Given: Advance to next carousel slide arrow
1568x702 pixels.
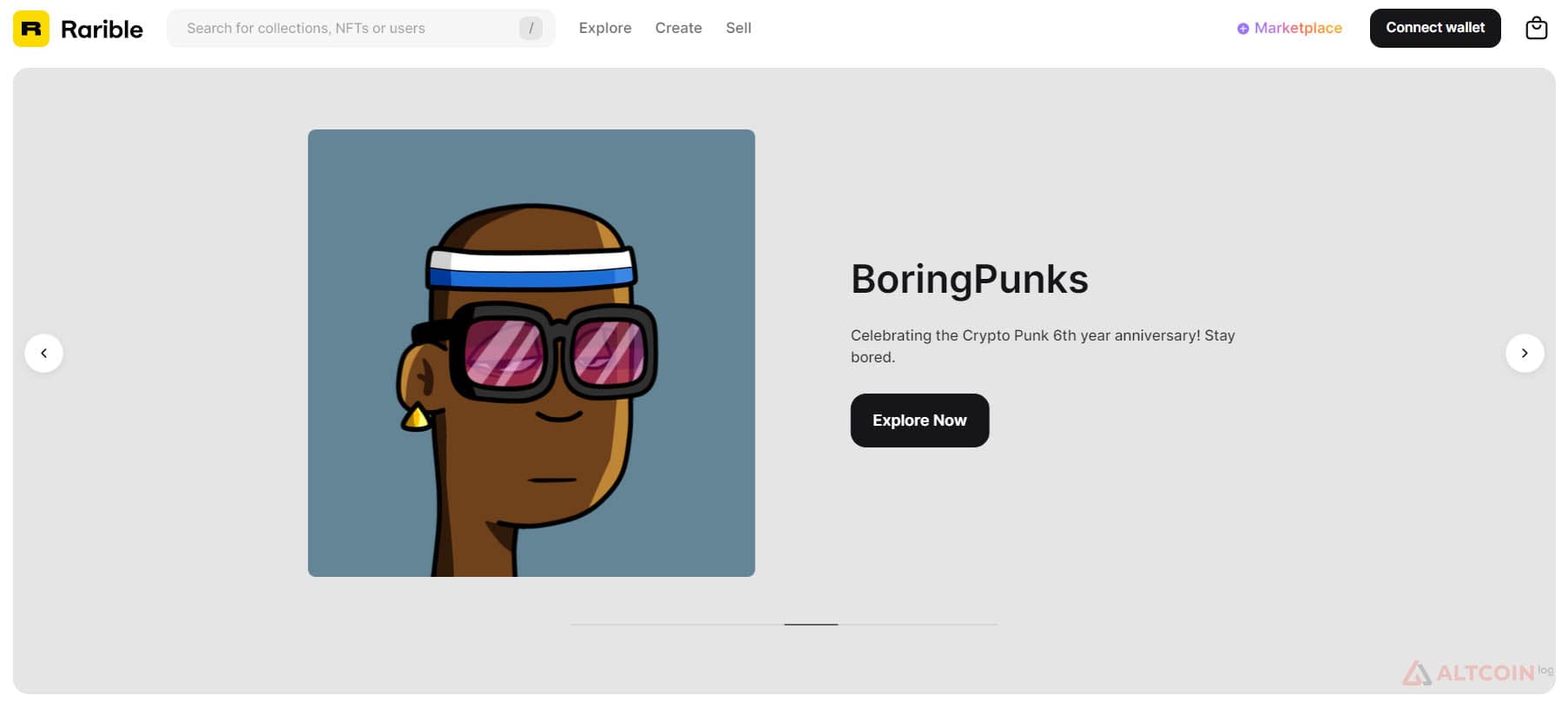Looking at the screenshot, I should click(1525, 354).
